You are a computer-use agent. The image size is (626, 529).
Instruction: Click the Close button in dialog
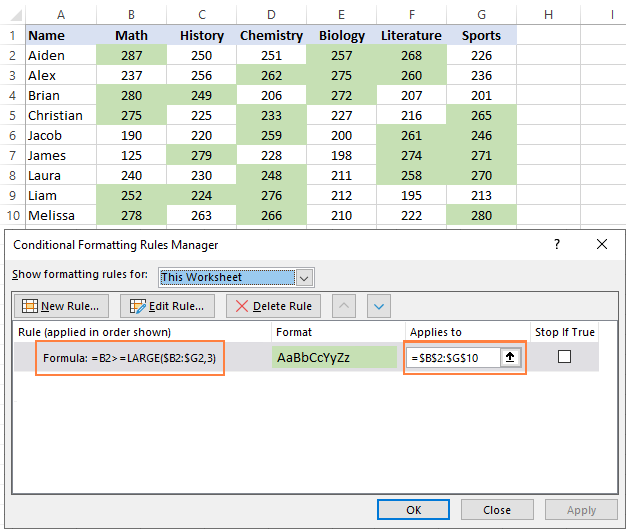pos(497,509)
